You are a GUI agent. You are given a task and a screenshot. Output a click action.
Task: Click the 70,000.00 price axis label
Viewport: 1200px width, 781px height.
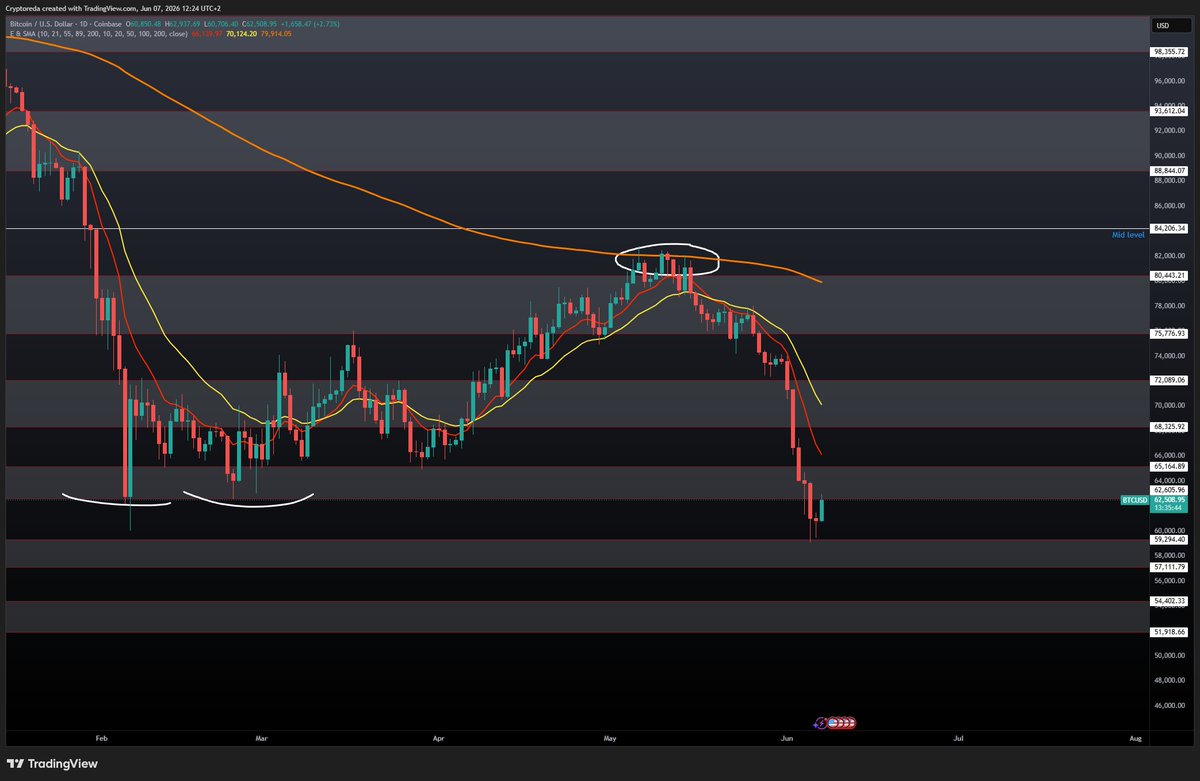1169,406
